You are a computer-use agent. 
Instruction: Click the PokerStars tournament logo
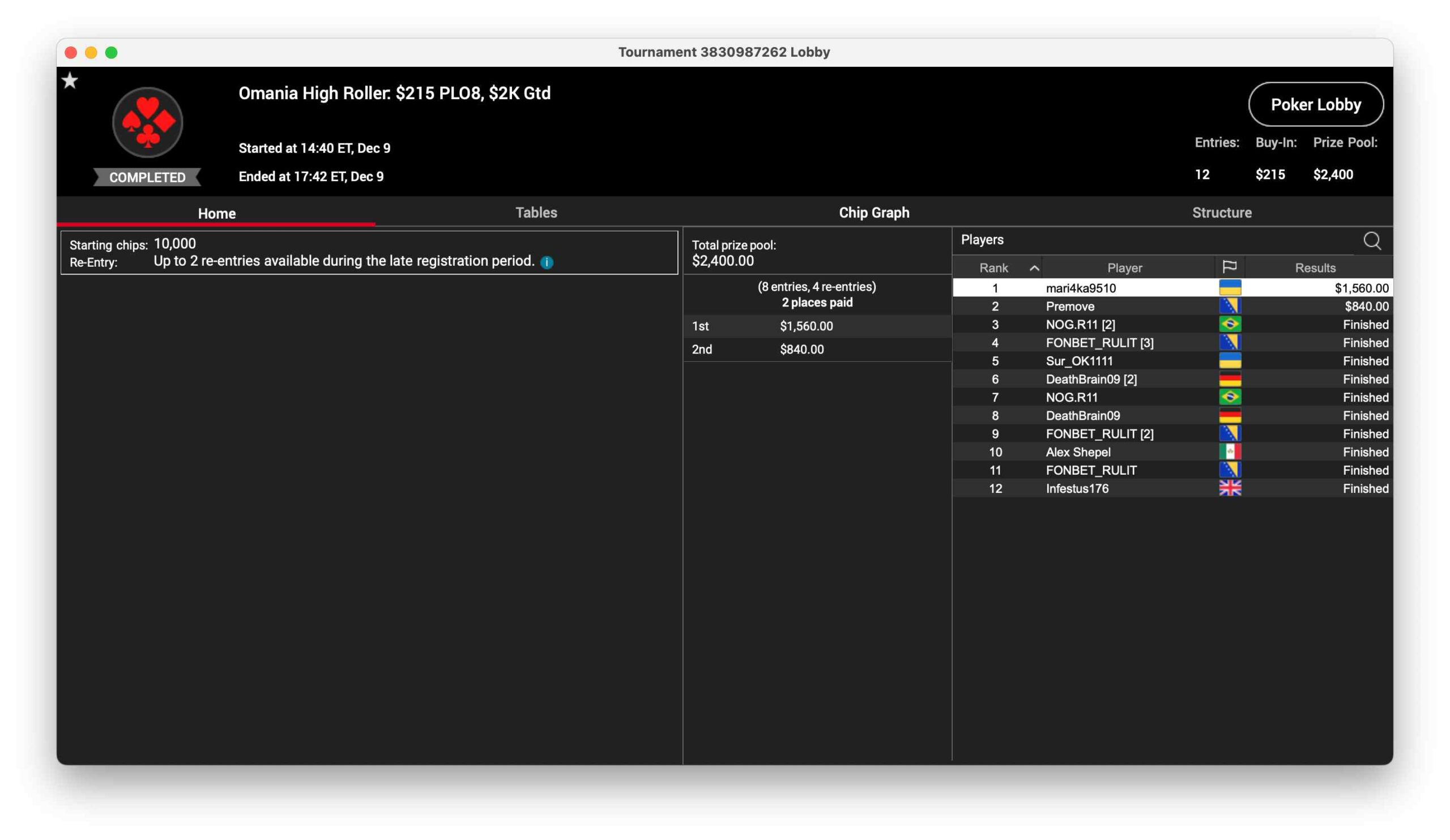click(148, 122)
